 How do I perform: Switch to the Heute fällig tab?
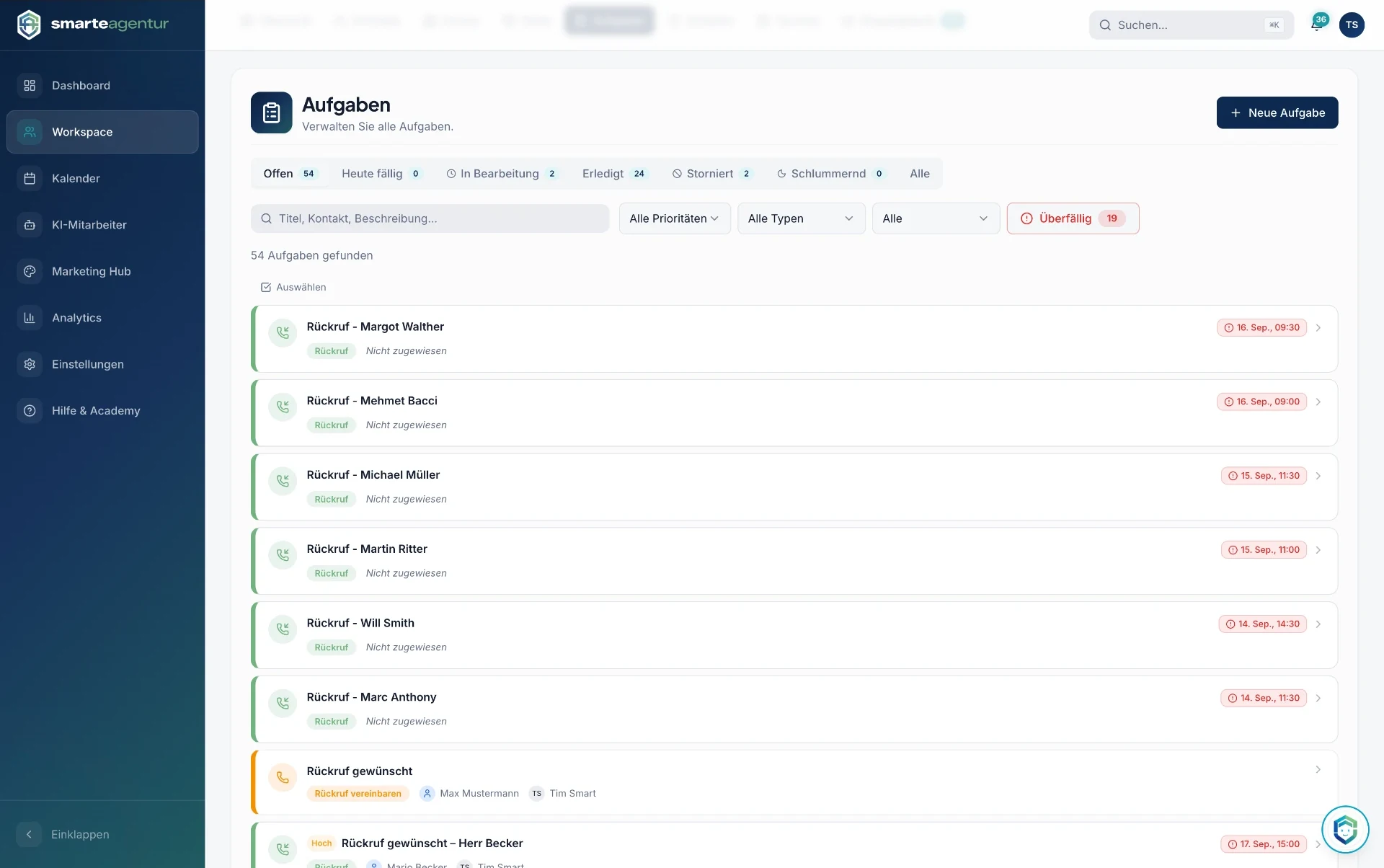coord(380,174)
